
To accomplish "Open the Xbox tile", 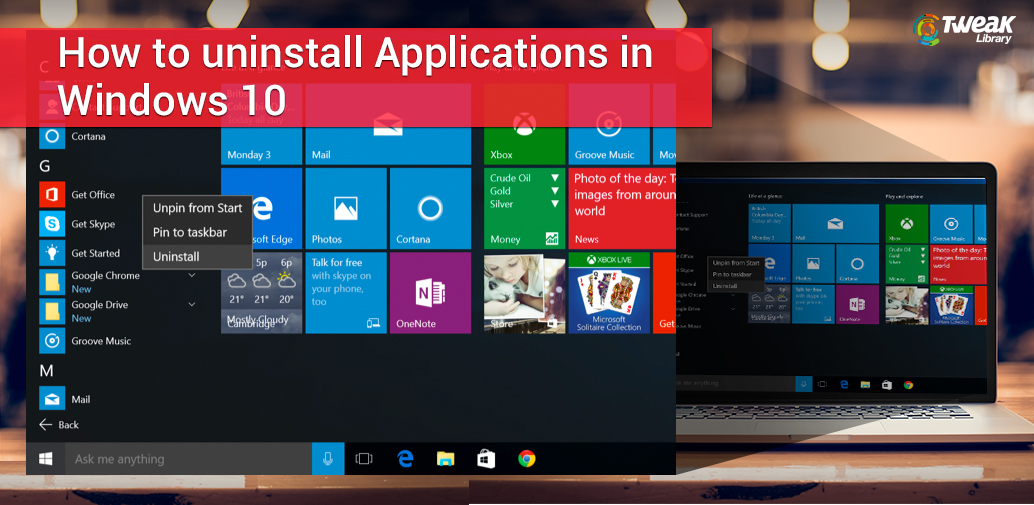I will click(525, 124).
